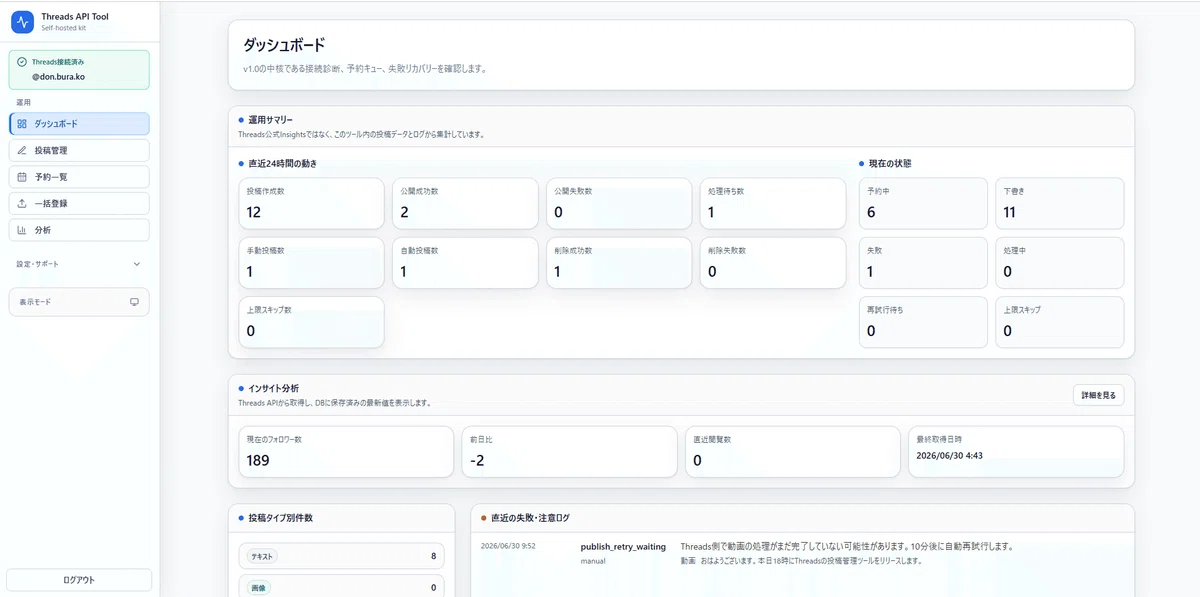The height and width of the screenshot is (597, 1200).
Task: Click the 画像 post type row
Action: click(x=342, y=587)
